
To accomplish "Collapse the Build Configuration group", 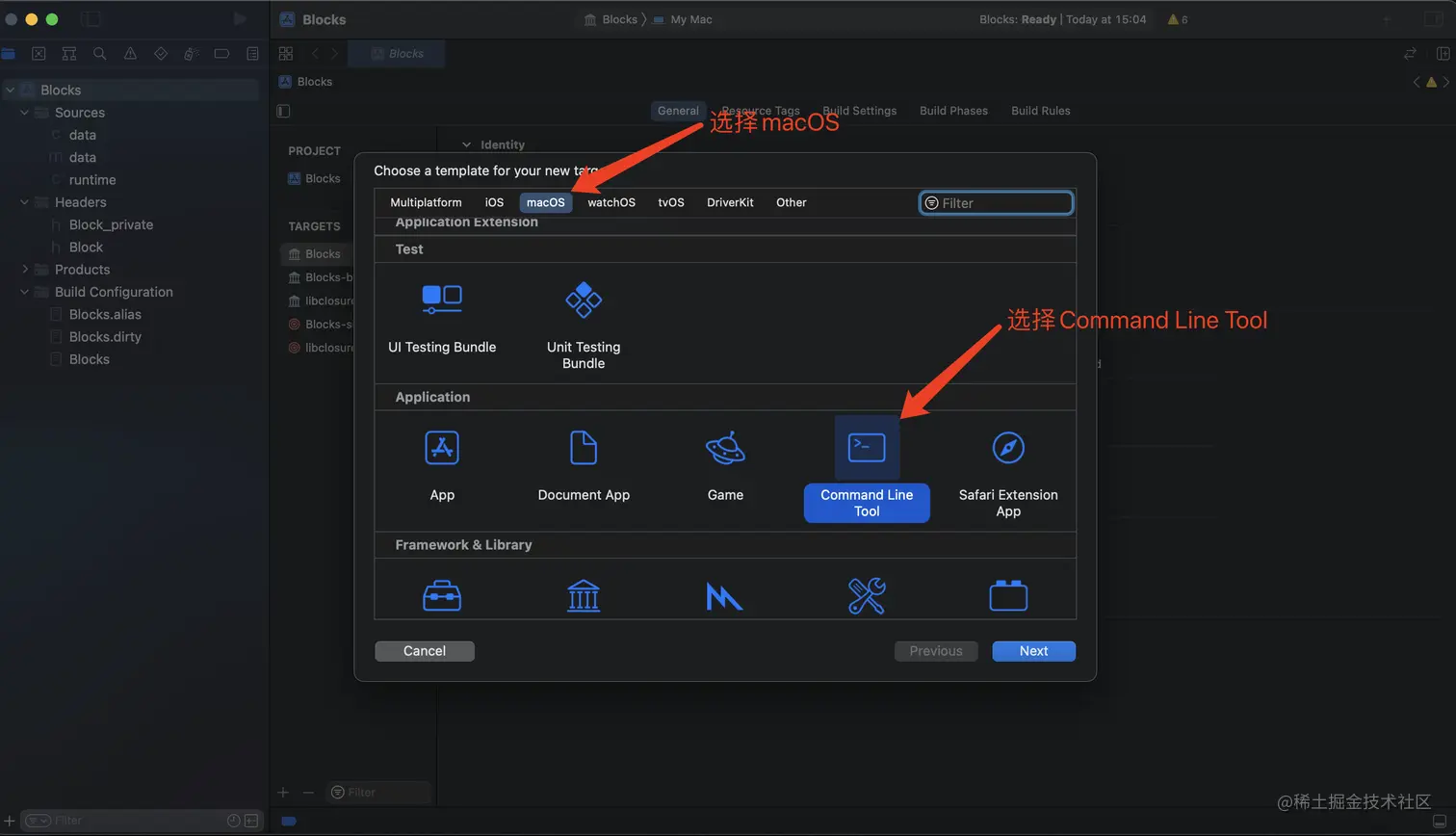I will point(25,292).
